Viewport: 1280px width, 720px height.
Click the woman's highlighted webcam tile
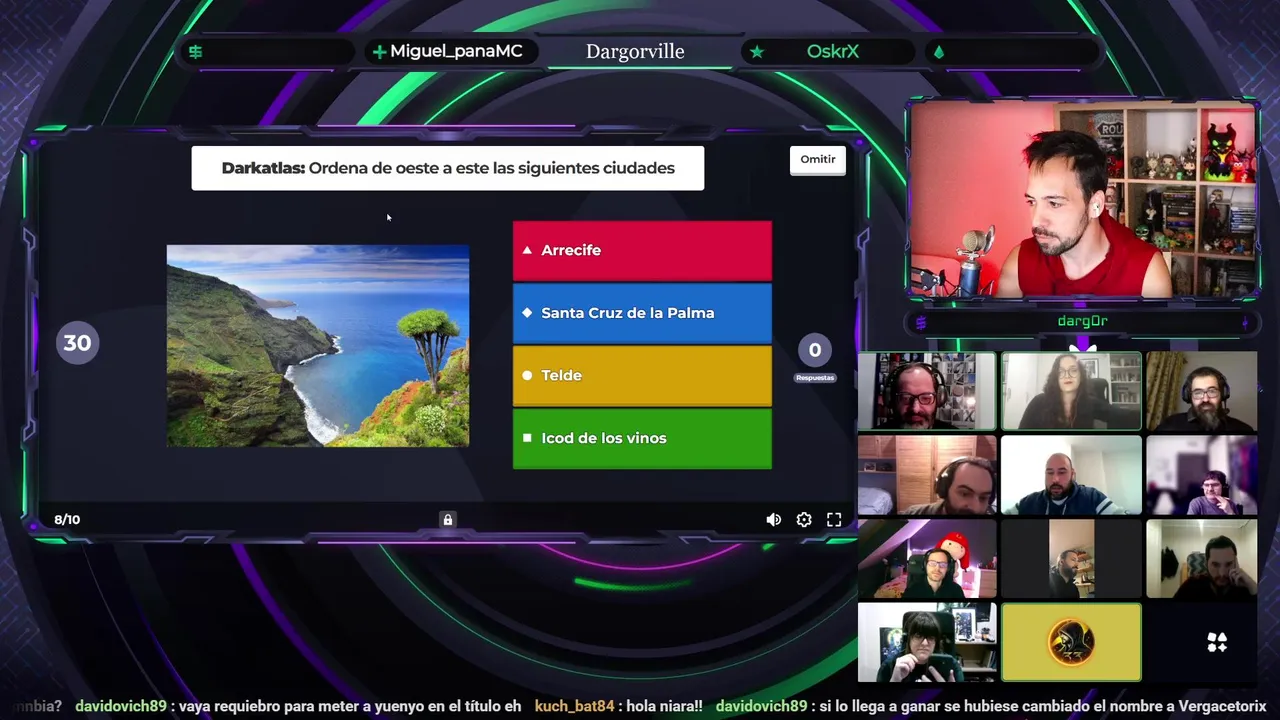tap(1071, 391)
